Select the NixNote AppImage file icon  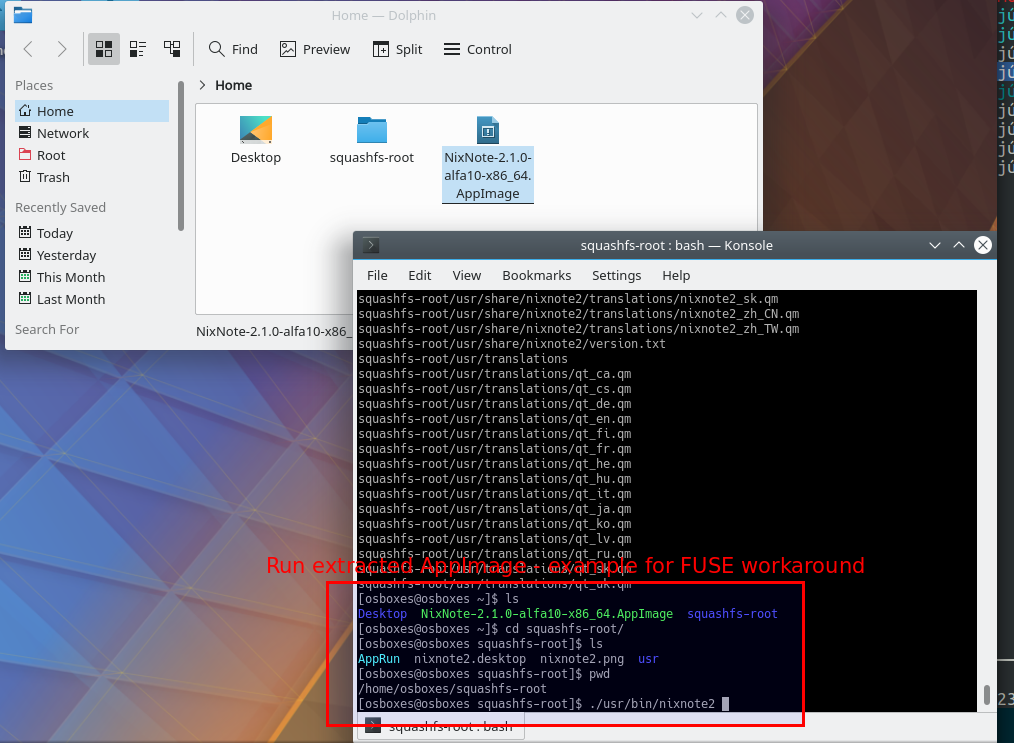pyautogui.click(x=487, y=131)
